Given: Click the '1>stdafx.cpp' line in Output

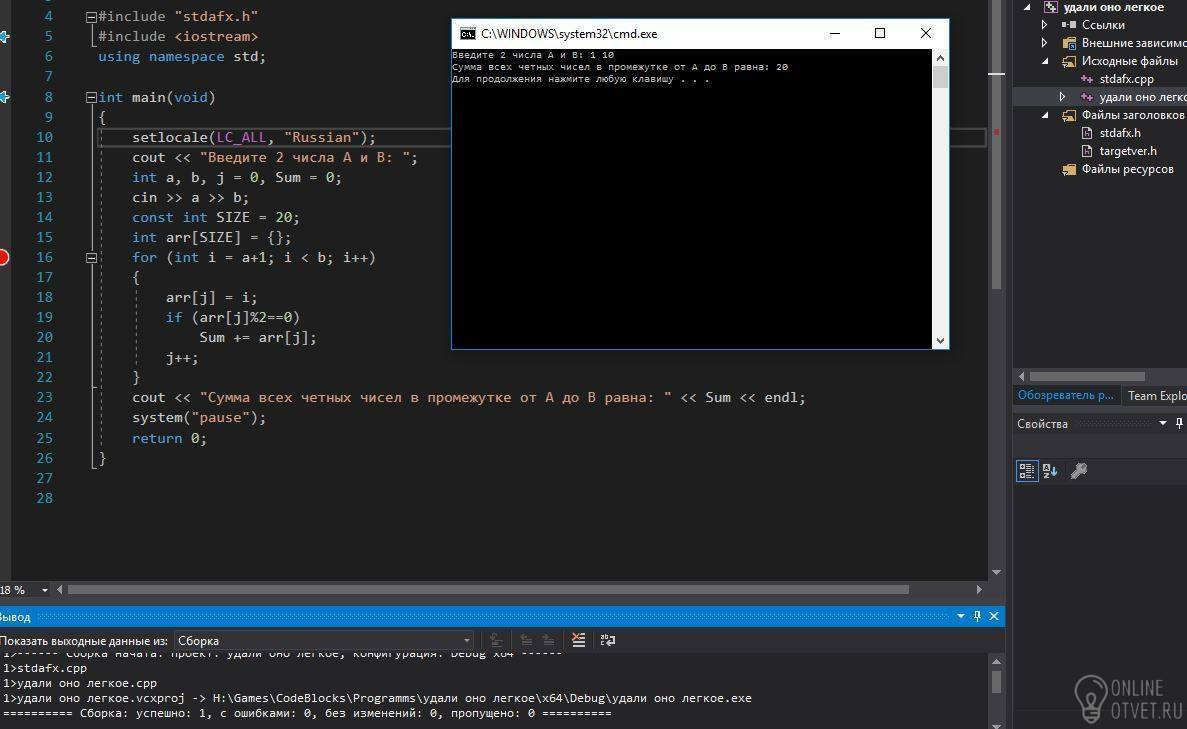Looking at the screenshot, I should pos(45,668).
